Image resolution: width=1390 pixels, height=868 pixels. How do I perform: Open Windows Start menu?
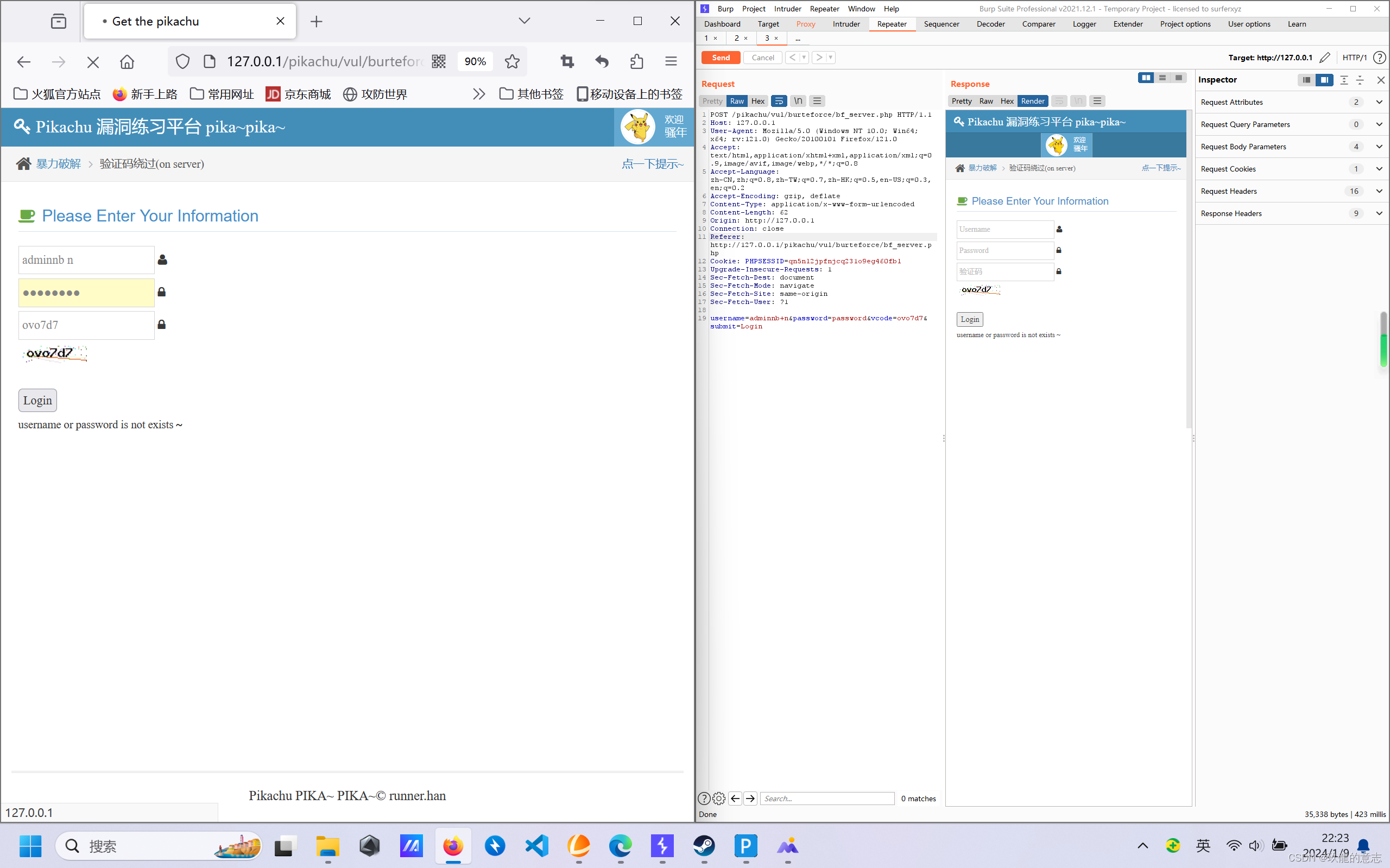30,846
